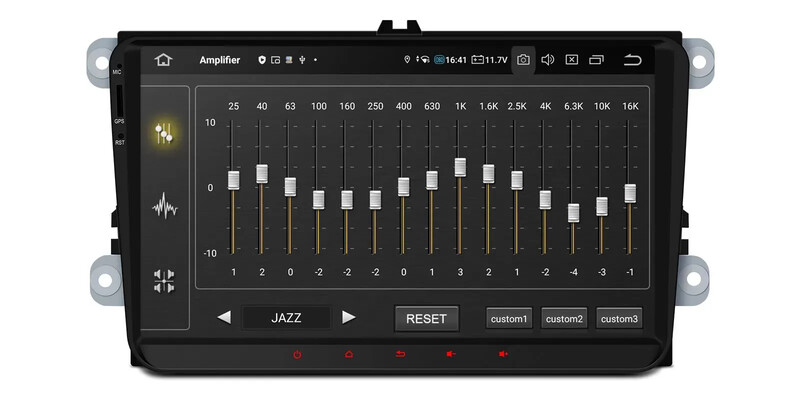Take a screenshot with the camera icon

(523, 60)
